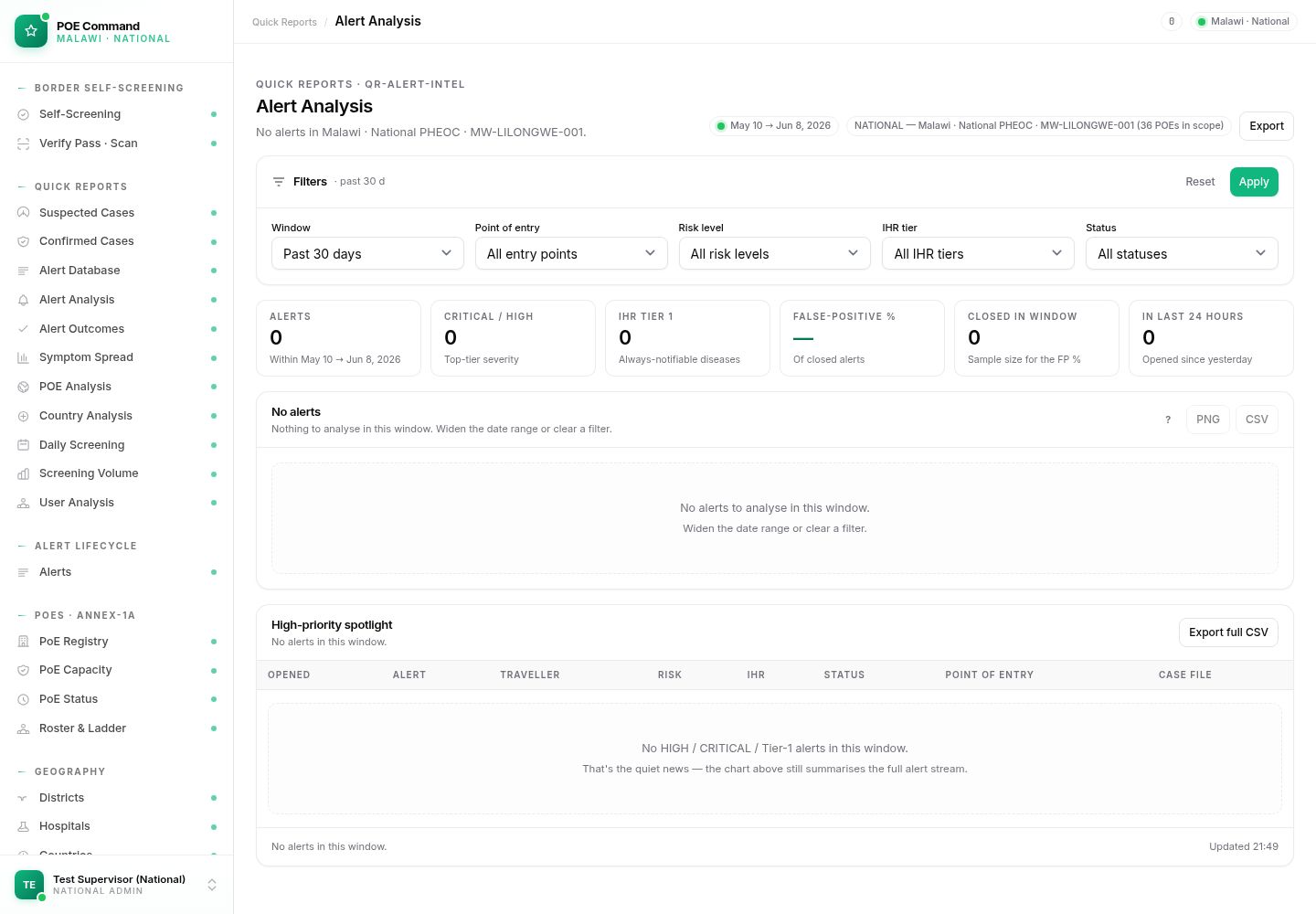This screenshot has width=1316, height=914.
Task: Click the POE Analysis globe icon
Action: click(x=24, y=387)
